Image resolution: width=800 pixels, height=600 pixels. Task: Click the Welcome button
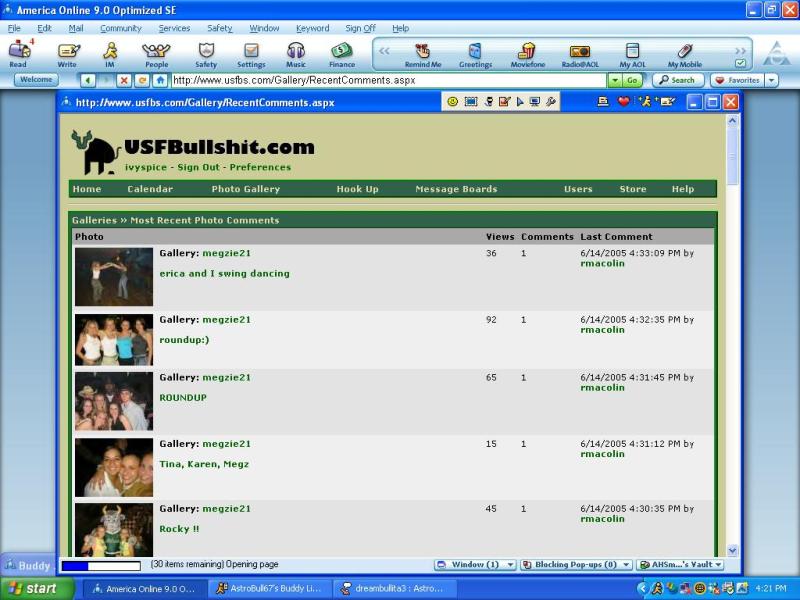point(36,80)
